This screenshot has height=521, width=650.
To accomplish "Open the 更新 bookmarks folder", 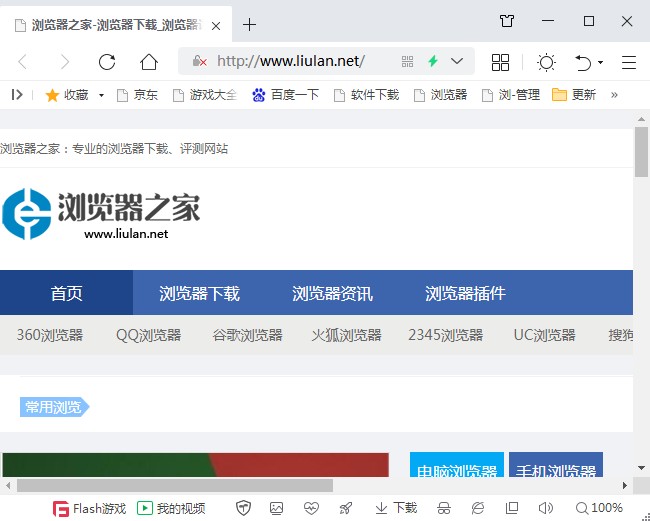I will [574, 95].
